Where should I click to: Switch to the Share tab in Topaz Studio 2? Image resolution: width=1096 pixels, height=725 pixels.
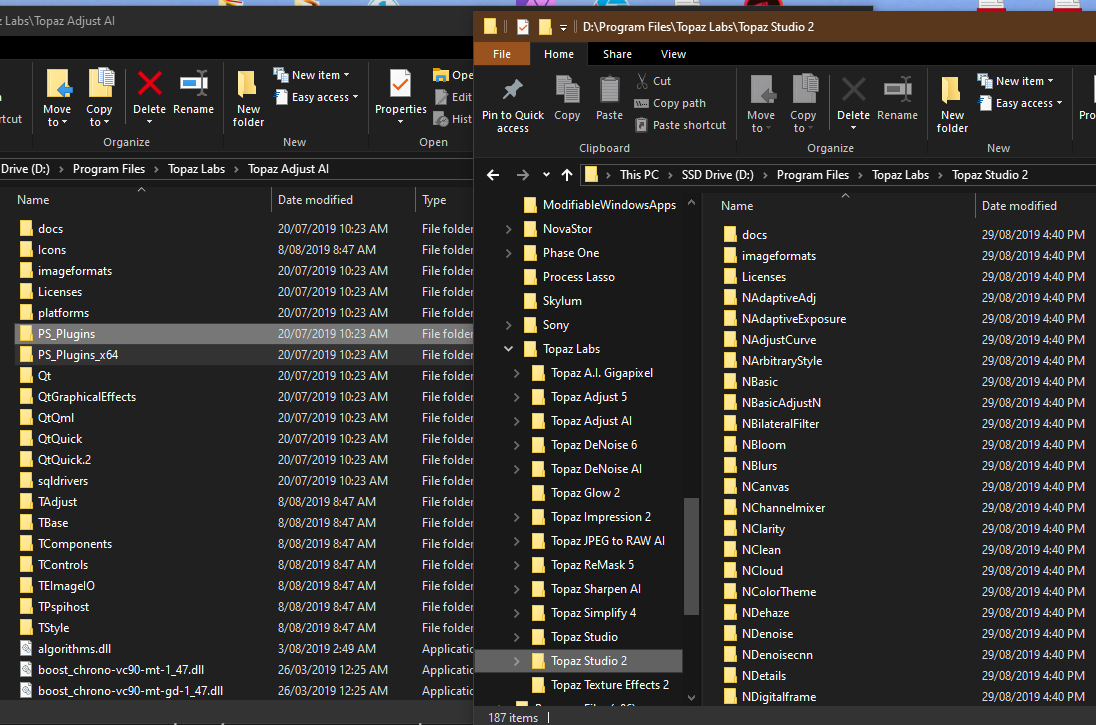[x=617, y=54]
